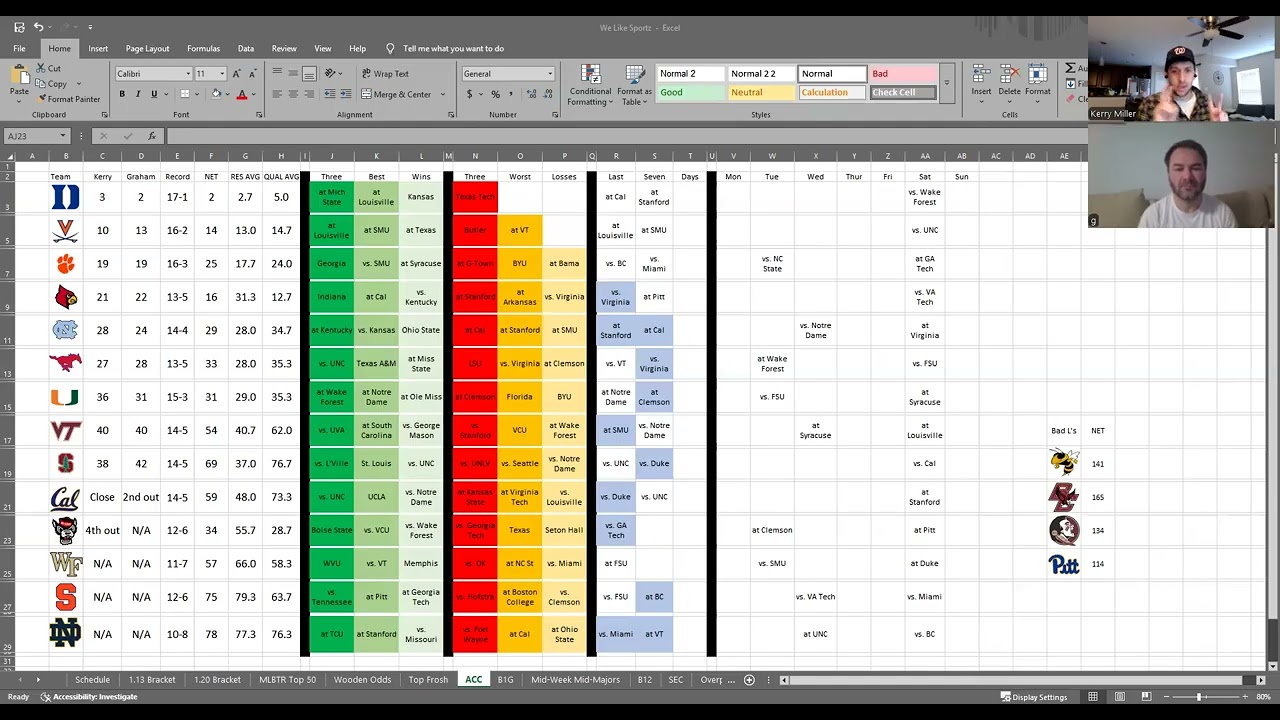Click the Insert Function fx button
This screenshot has width=1280, height=720.
click(152, 136)
